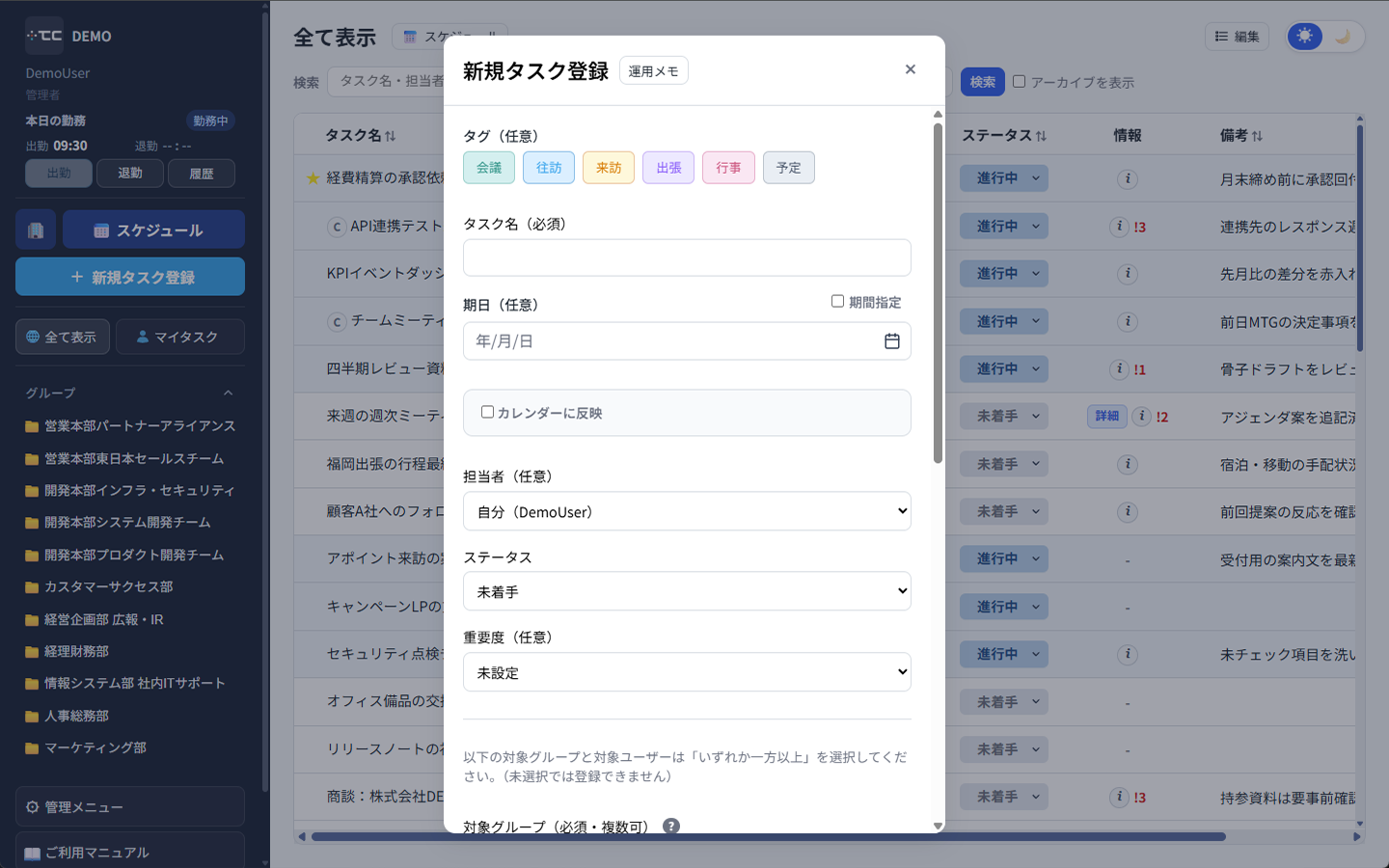
Task: Select the 会議 tag
Action: click(x=489, y=168)
